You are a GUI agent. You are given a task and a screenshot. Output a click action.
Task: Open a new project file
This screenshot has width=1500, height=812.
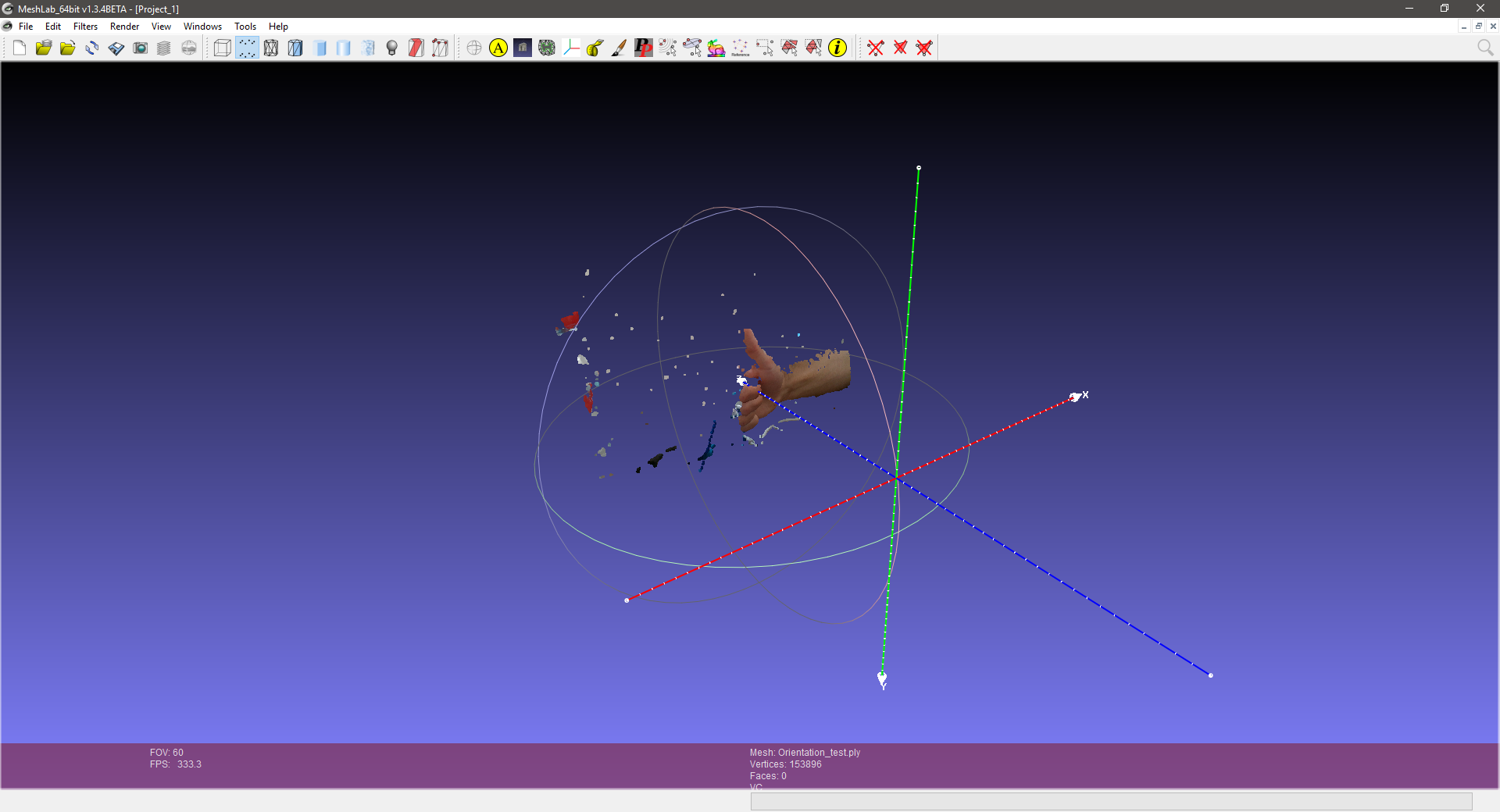click(43, 48)
